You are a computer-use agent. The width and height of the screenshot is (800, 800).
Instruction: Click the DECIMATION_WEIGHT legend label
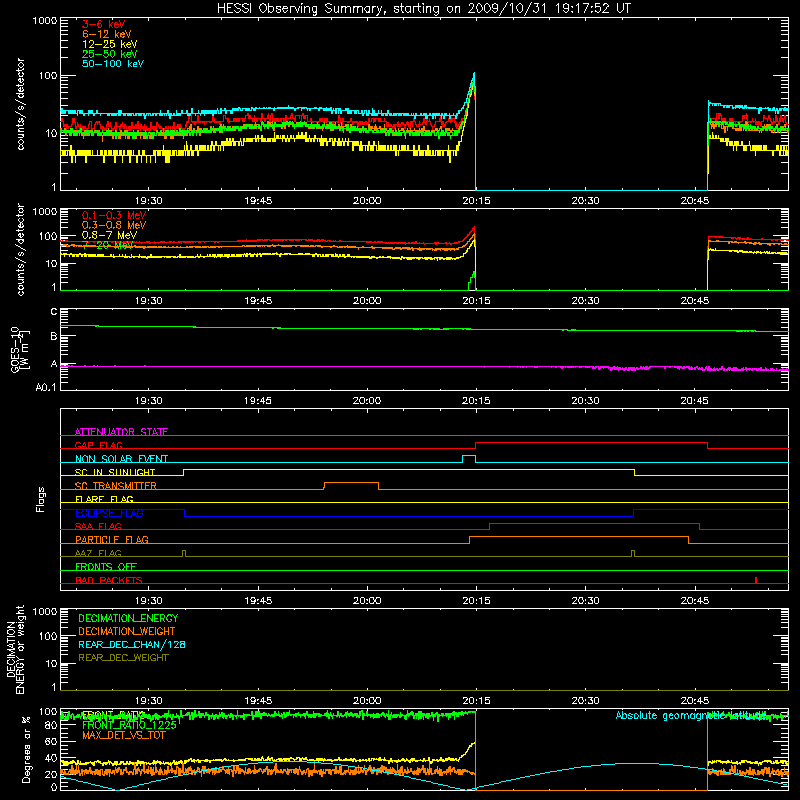click(x=127, y=631)
